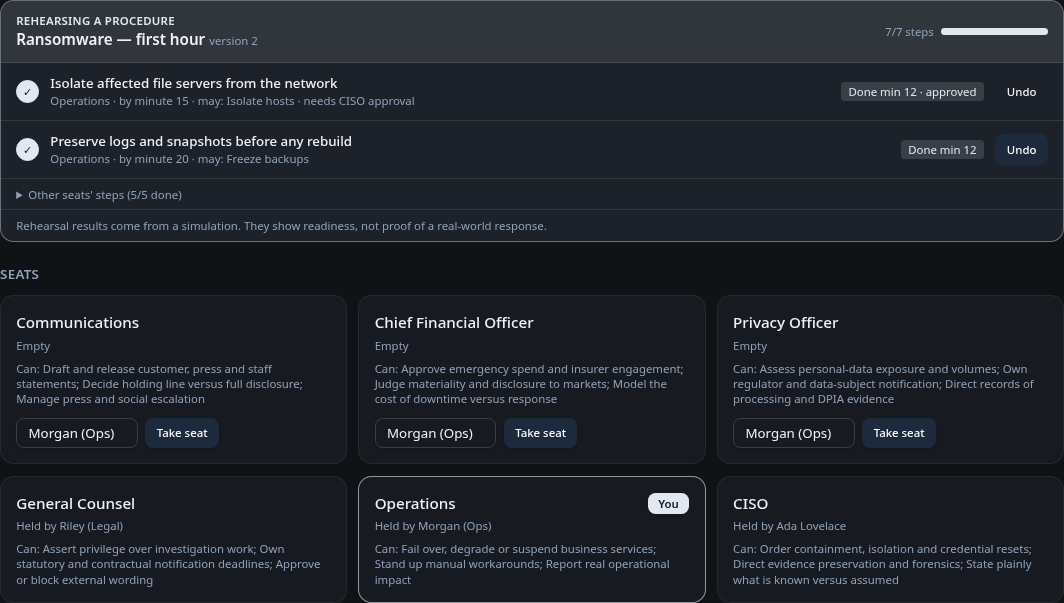This screenshot has width=1064, height=603.
Task: Toggle the checkmark for Isolate affected file servers
Action: click(27, 92)
